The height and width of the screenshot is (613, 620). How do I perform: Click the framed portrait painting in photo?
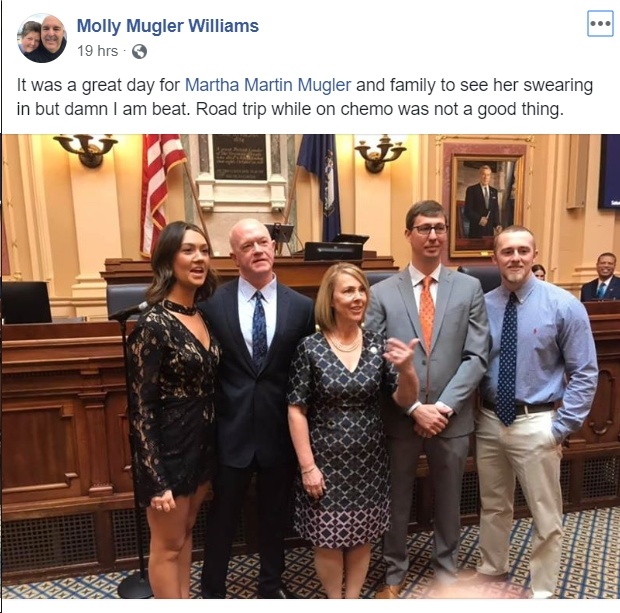tap(487, 202)
